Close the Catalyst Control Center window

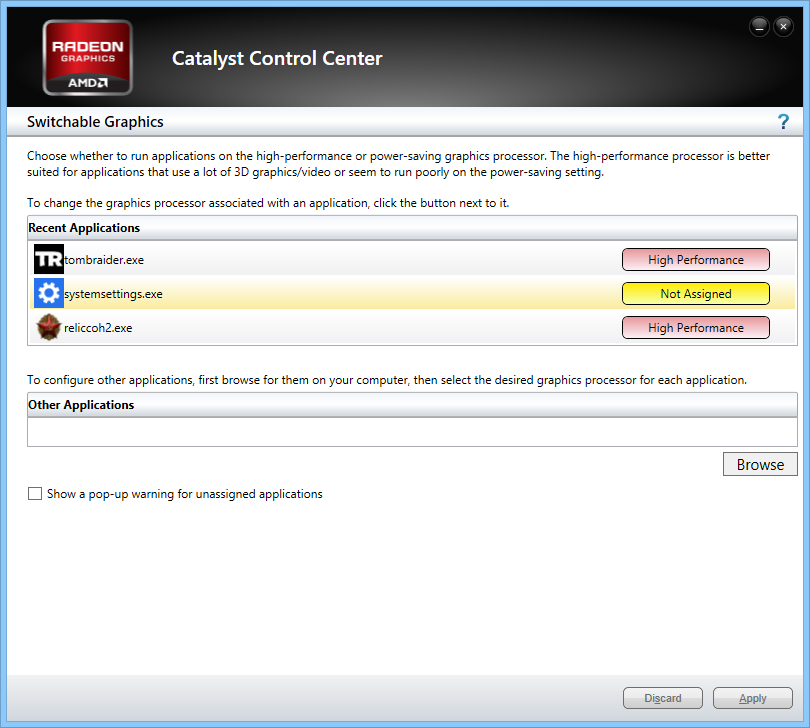(783, 26)
